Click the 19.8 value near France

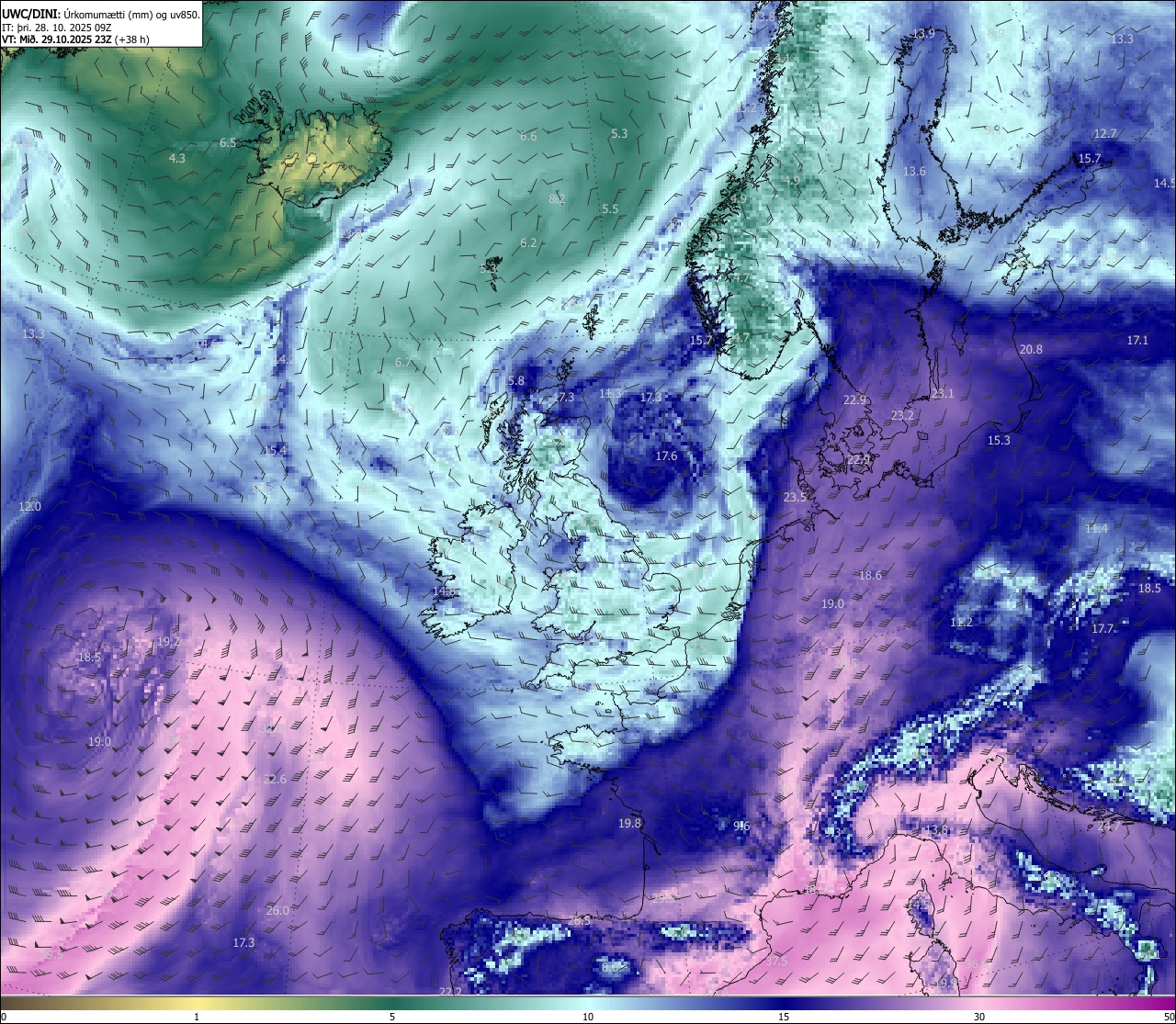[630, 823]
